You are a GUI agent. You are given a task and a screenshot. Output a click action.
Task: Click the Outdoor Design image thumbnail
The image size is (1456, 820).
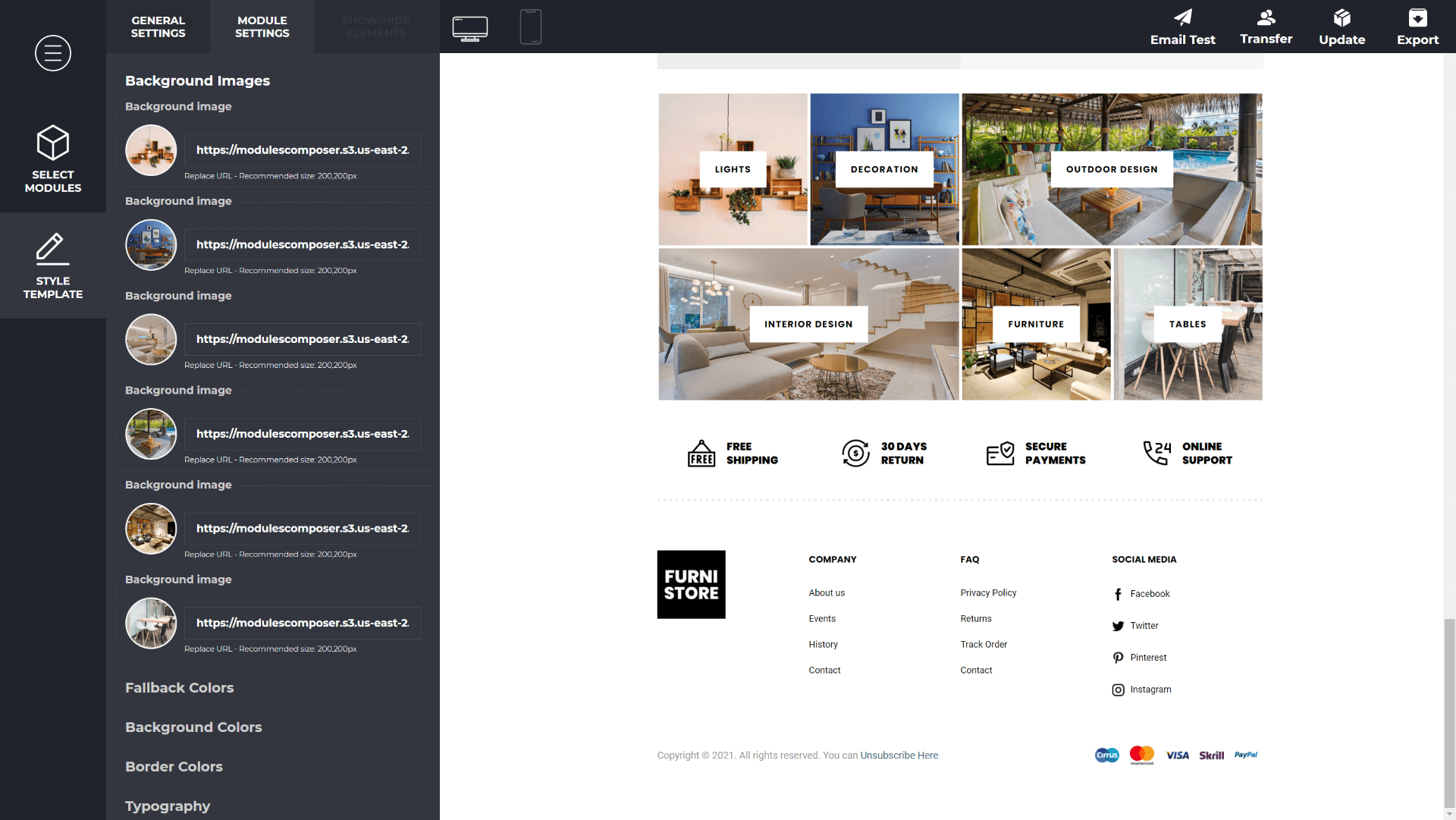[1111, 169]
